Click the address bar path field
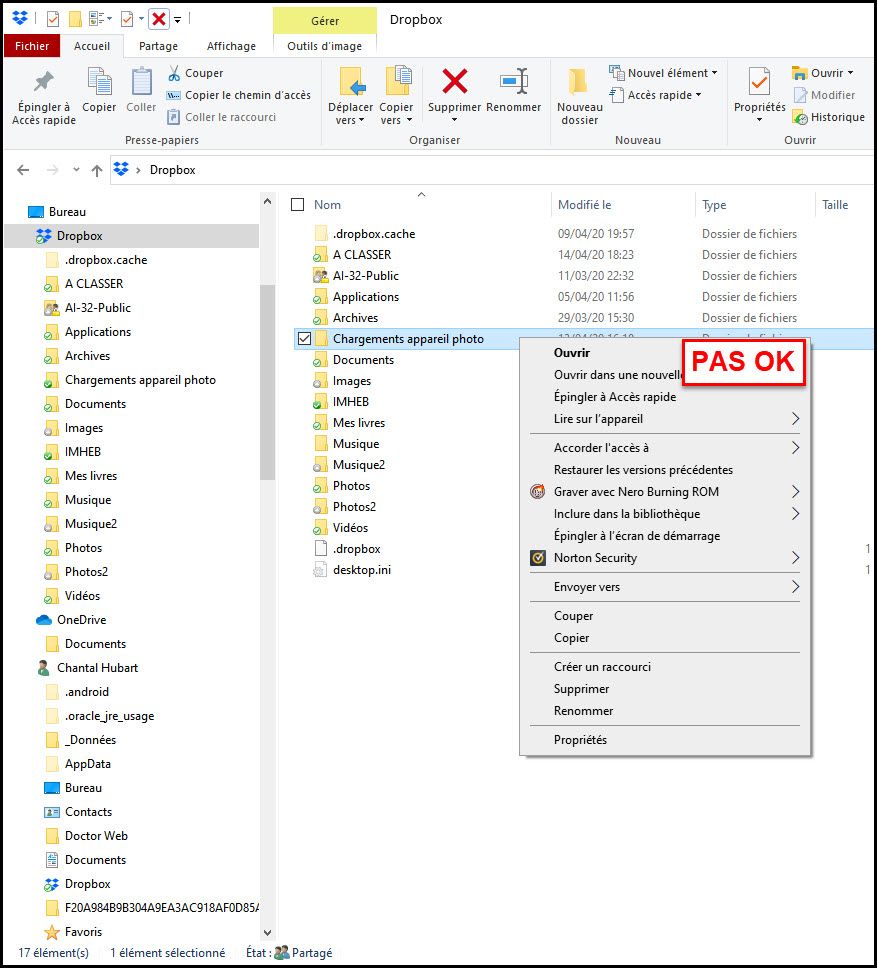The height and width of the screenshot is (968, 877). (494, 170)
